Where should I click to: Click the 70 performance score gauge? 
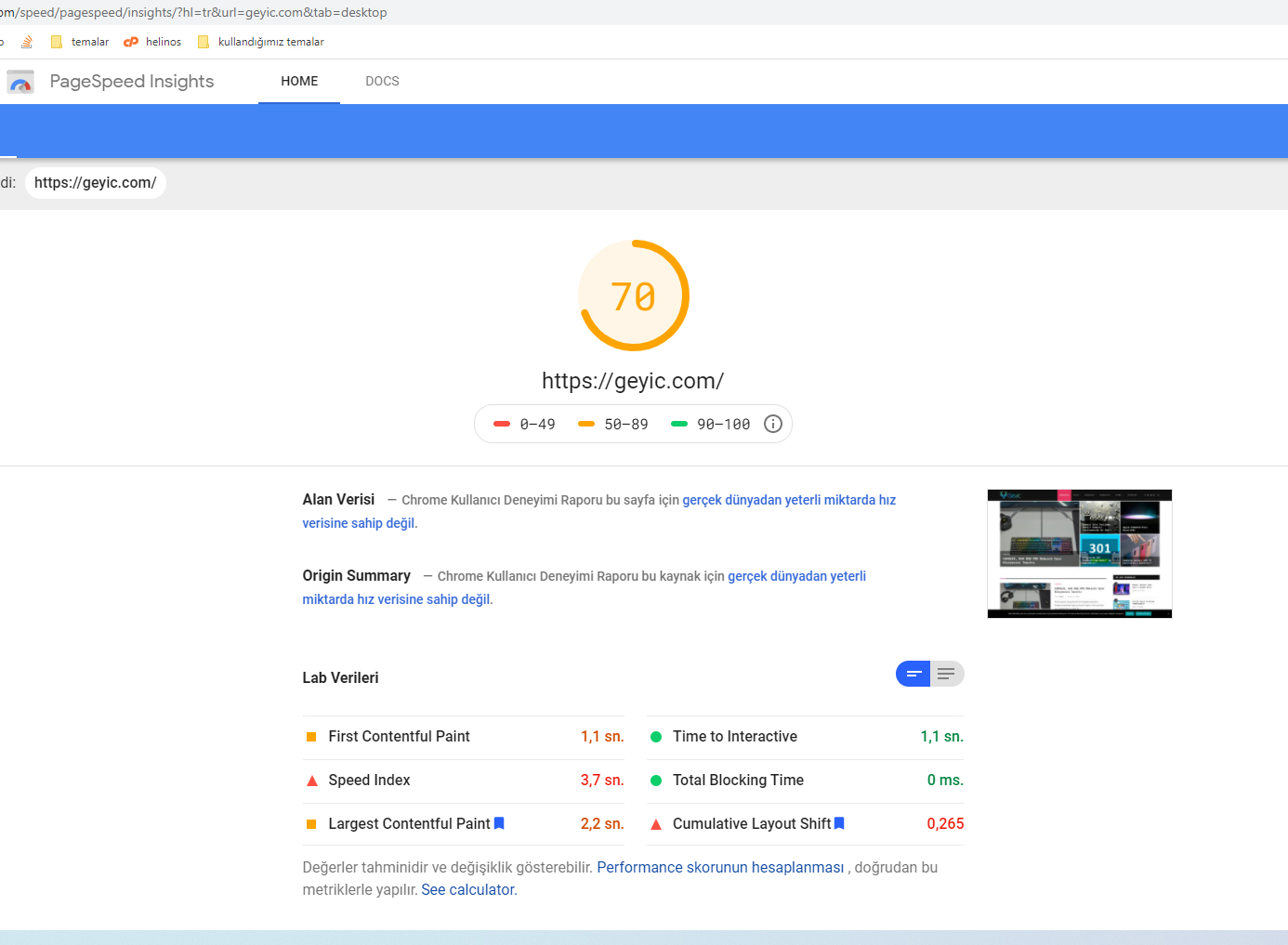coord(634,295)
